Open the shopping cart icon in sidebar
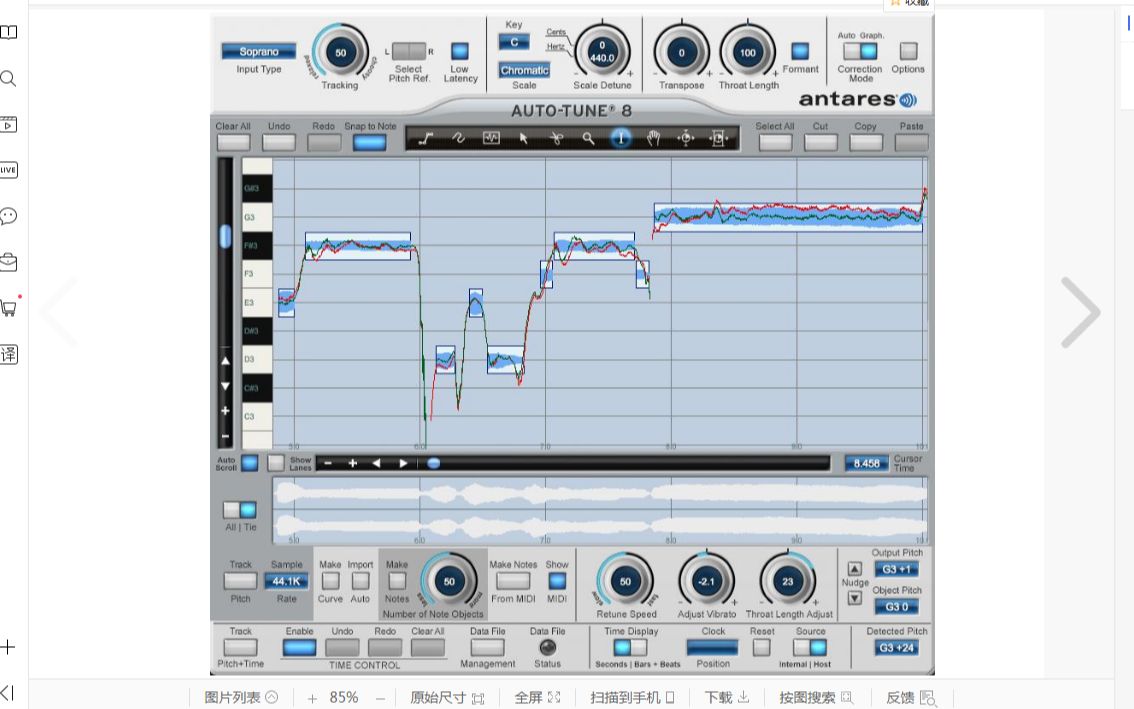Screen dimensions: 1134x709 coord(9,308)
